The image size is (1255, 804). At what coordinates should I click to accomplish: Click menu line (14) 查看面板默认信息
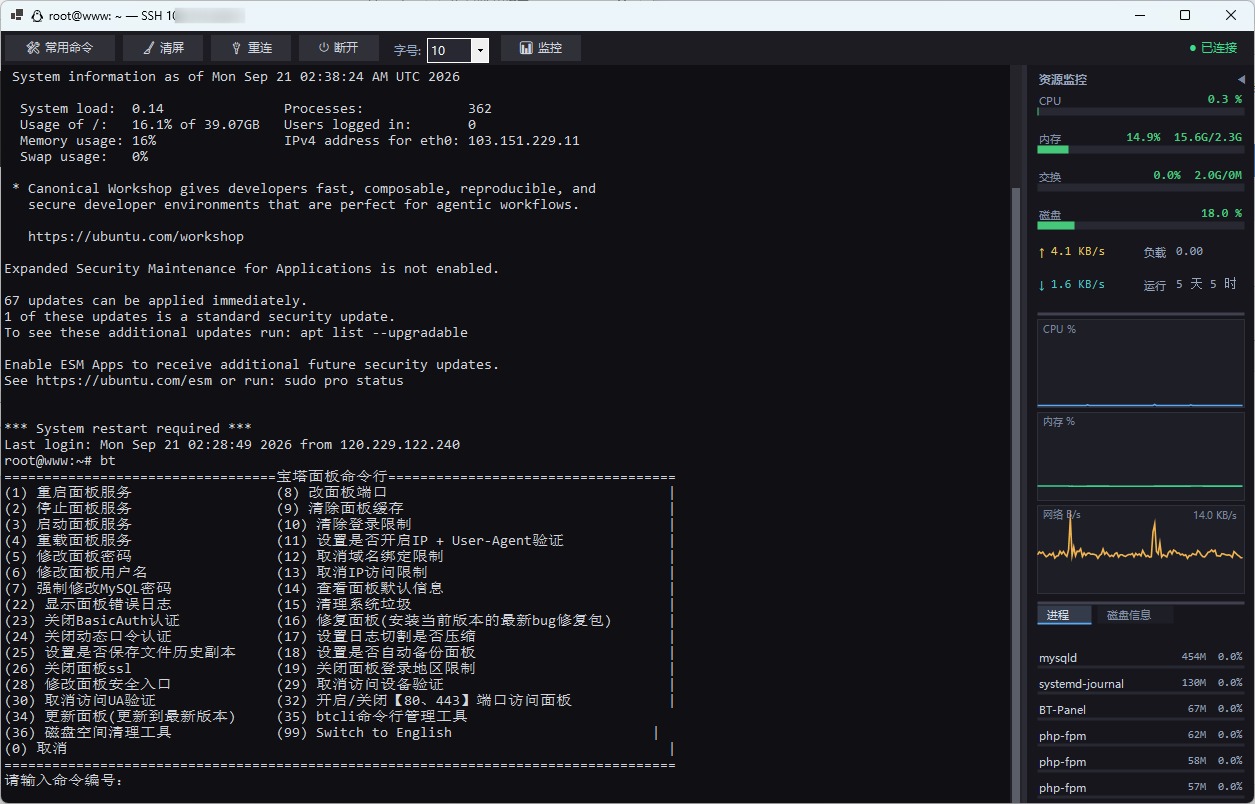360,589
